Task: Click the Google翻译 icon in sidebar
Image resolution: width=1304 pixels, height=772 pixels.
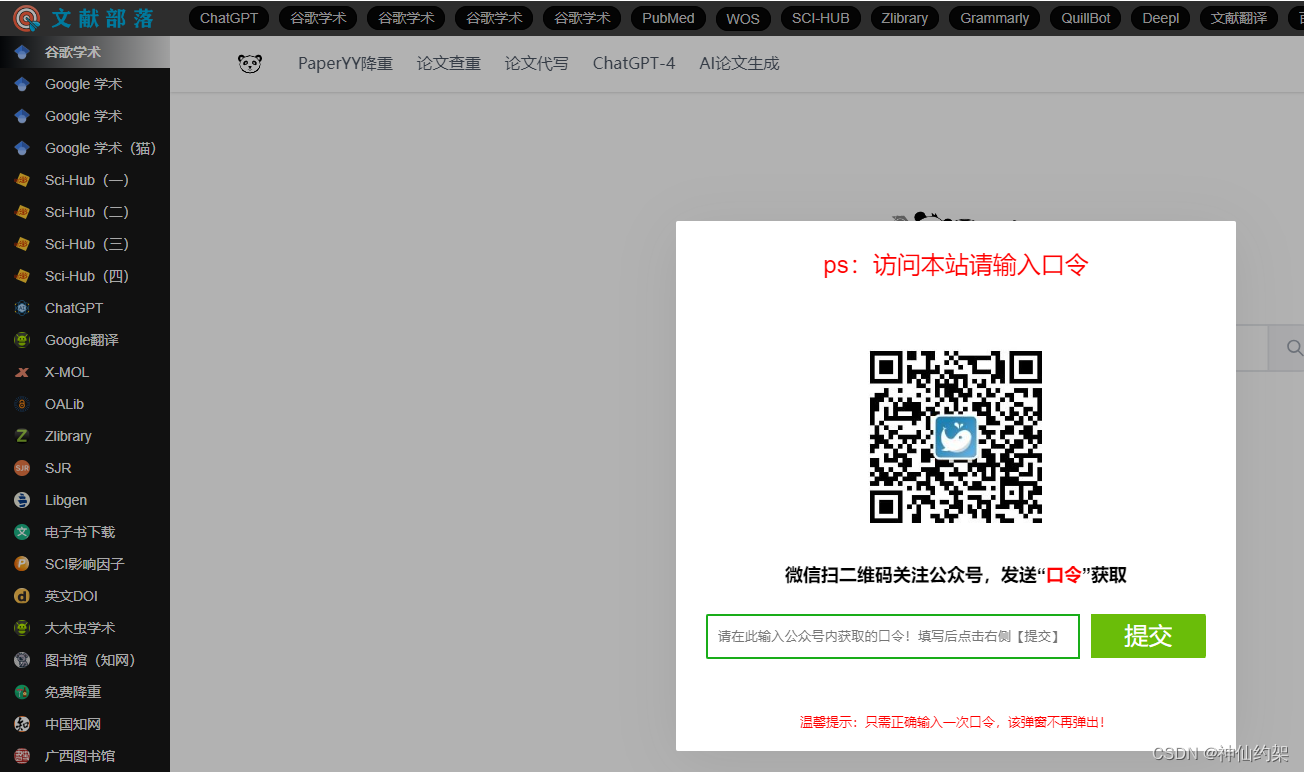Action: 22,340
